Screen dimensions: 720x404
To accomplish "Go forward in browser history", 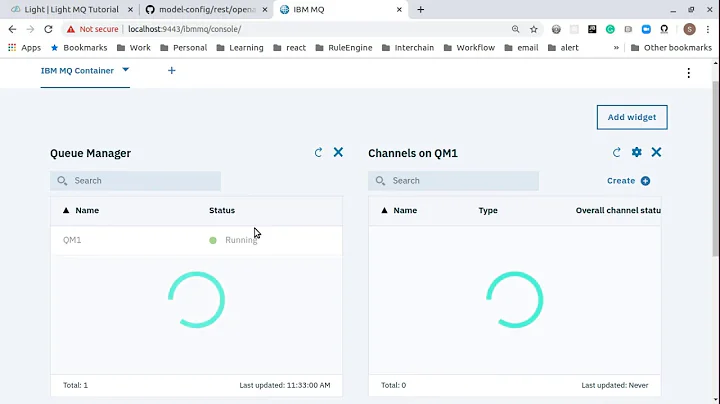I will [x=30, y=29].
